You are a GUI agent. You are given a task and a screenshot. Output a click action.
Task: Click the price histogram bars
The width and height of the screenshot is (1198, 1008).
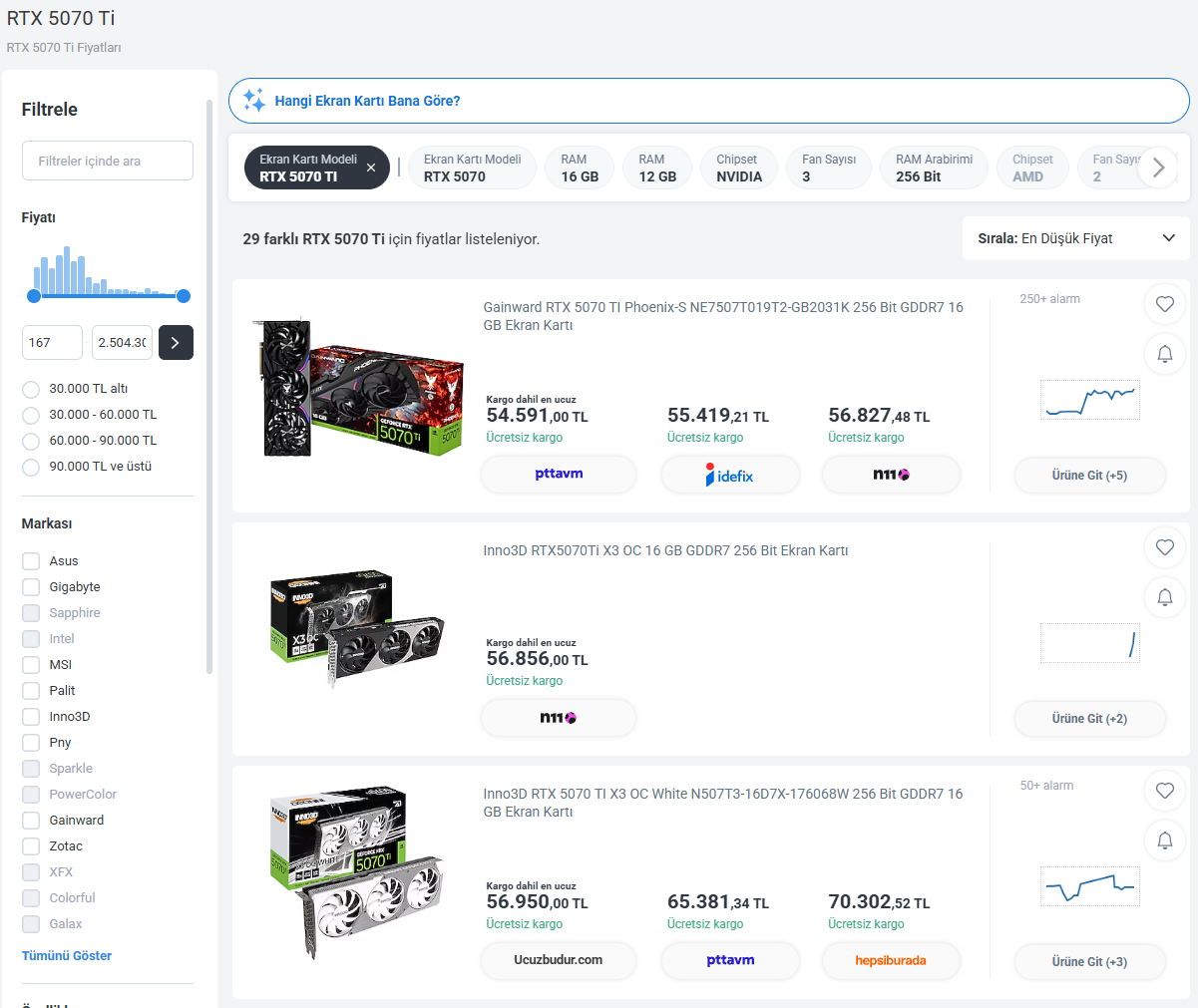(x=109, y=271)
